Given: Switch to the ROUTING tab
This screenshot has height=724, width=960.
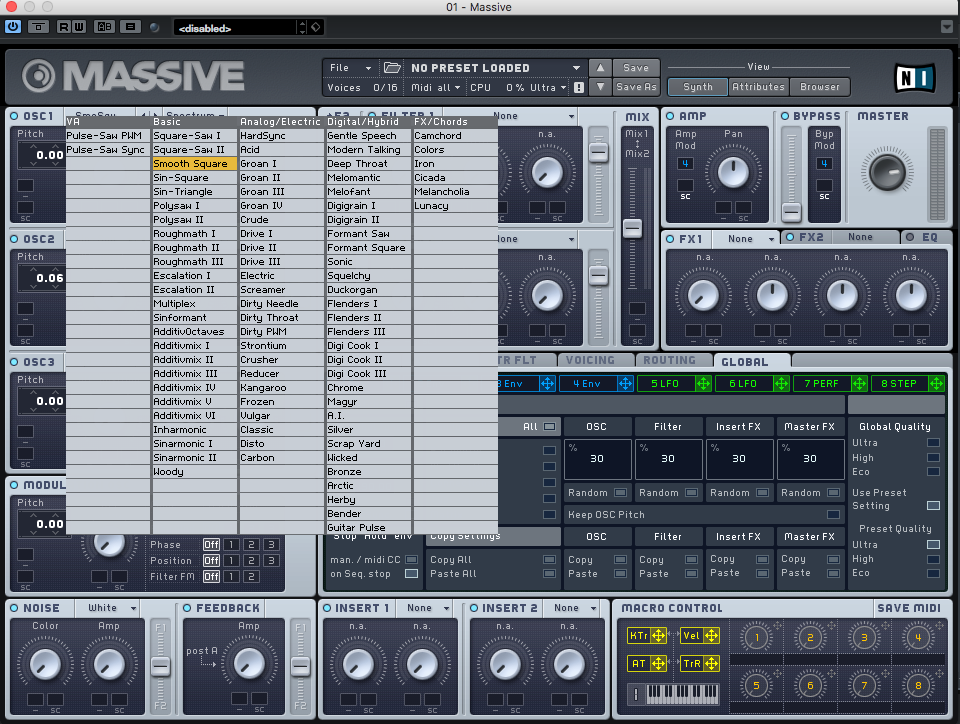Looking at the screenshot, I should (669, 360).
